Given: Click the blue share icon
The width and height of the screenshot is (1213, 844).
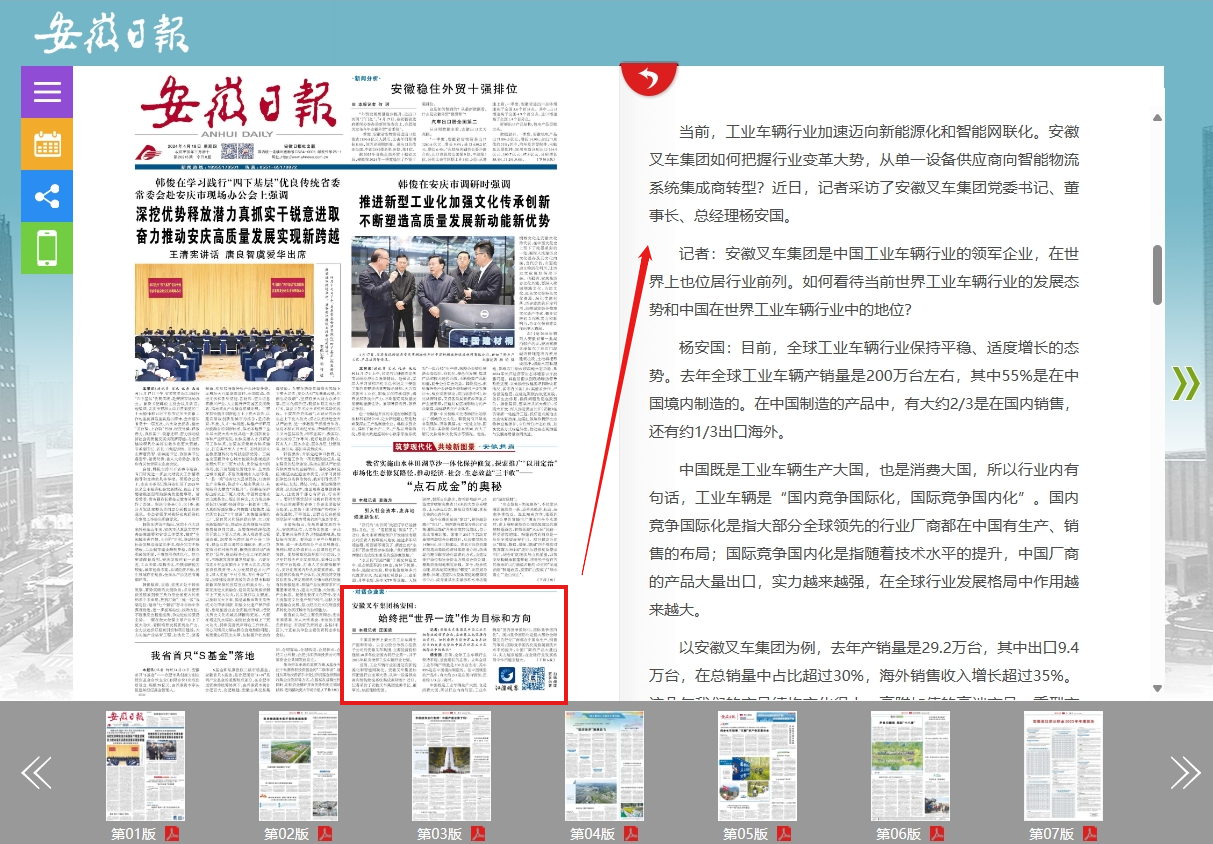Looking at the screenshot, I should click(47, 196).
